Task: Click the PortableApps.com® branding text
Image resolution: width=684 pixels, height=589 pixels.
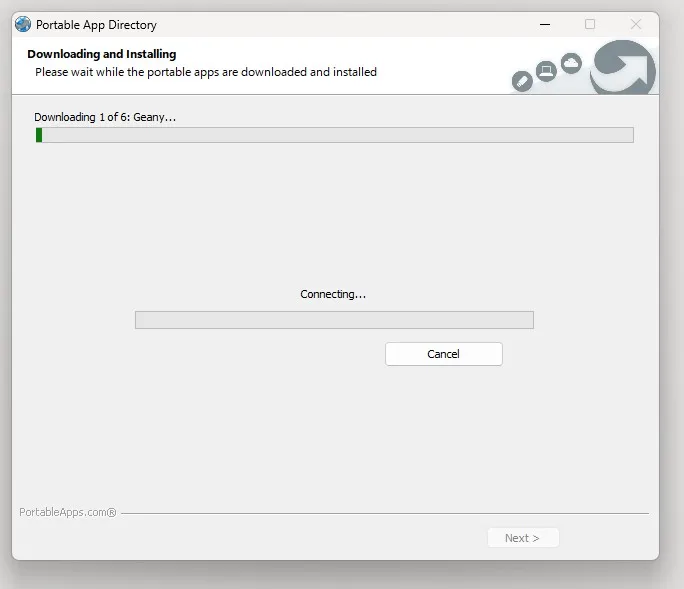Action: tap(68, 512)
